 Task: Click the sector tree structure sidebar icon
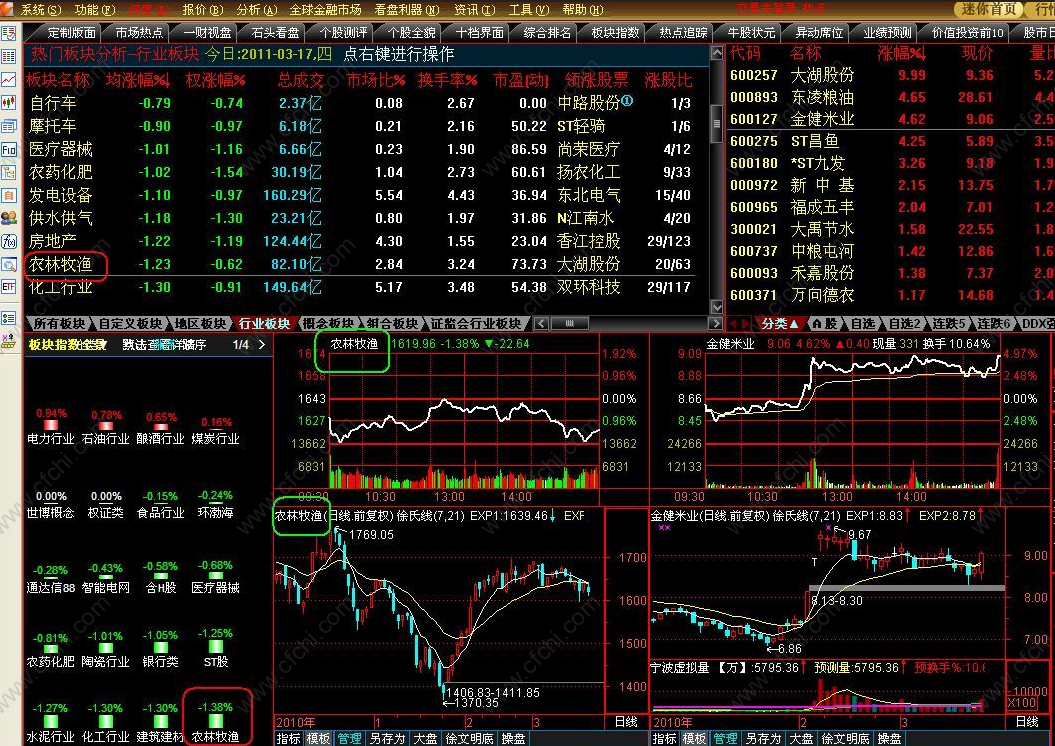point(8,173)
